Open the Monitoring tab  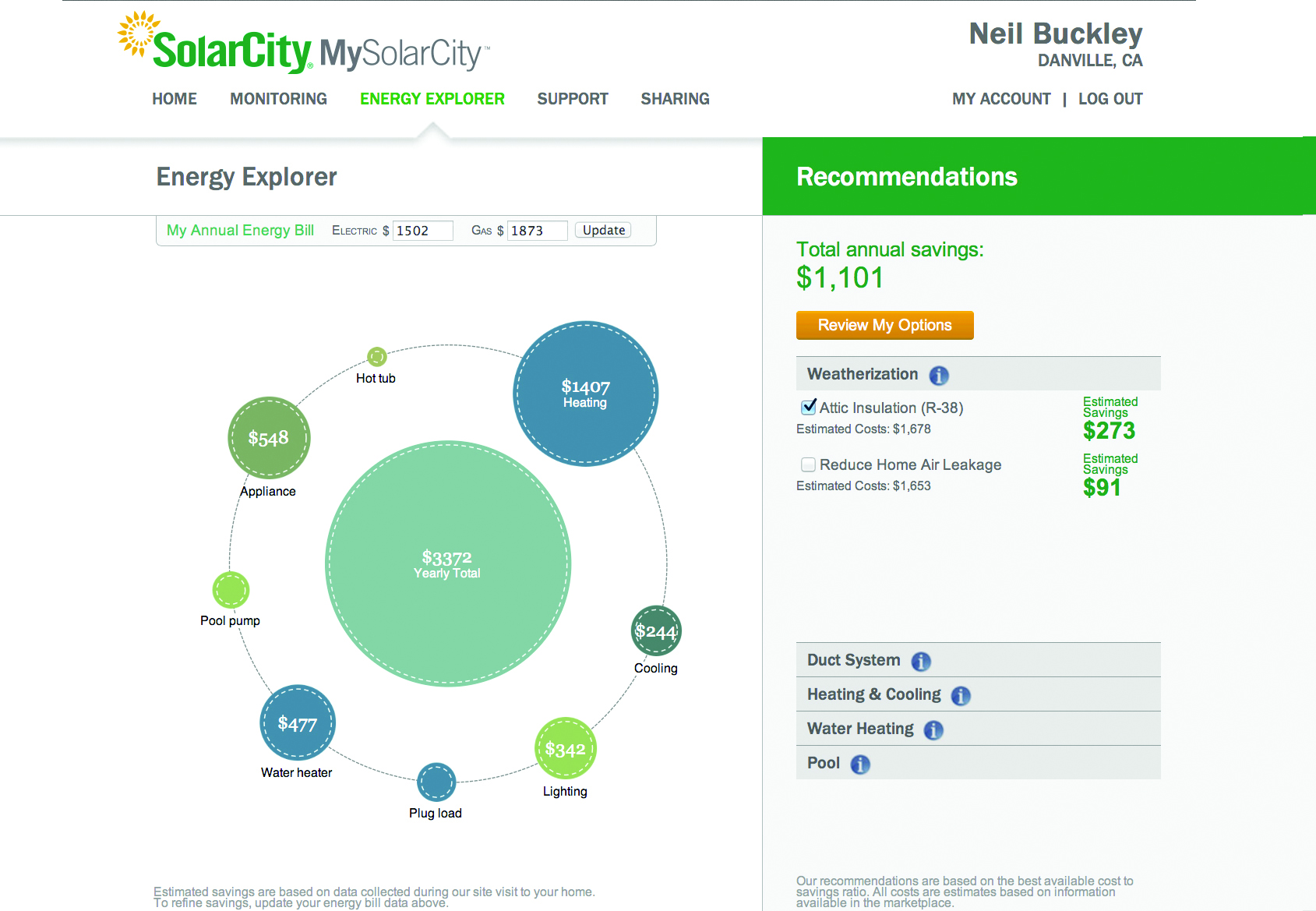(278, 99)
